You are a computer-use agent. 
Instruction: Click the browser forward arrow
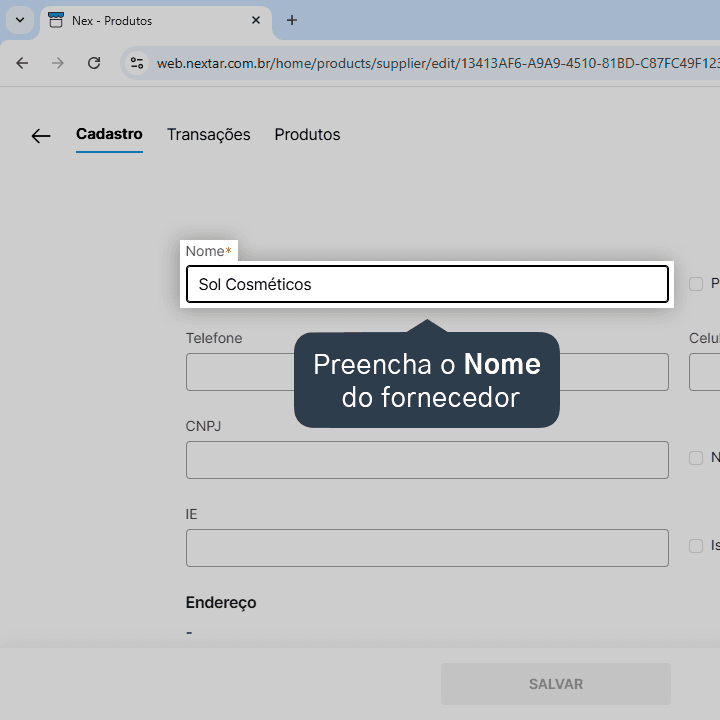coord(58,63)
